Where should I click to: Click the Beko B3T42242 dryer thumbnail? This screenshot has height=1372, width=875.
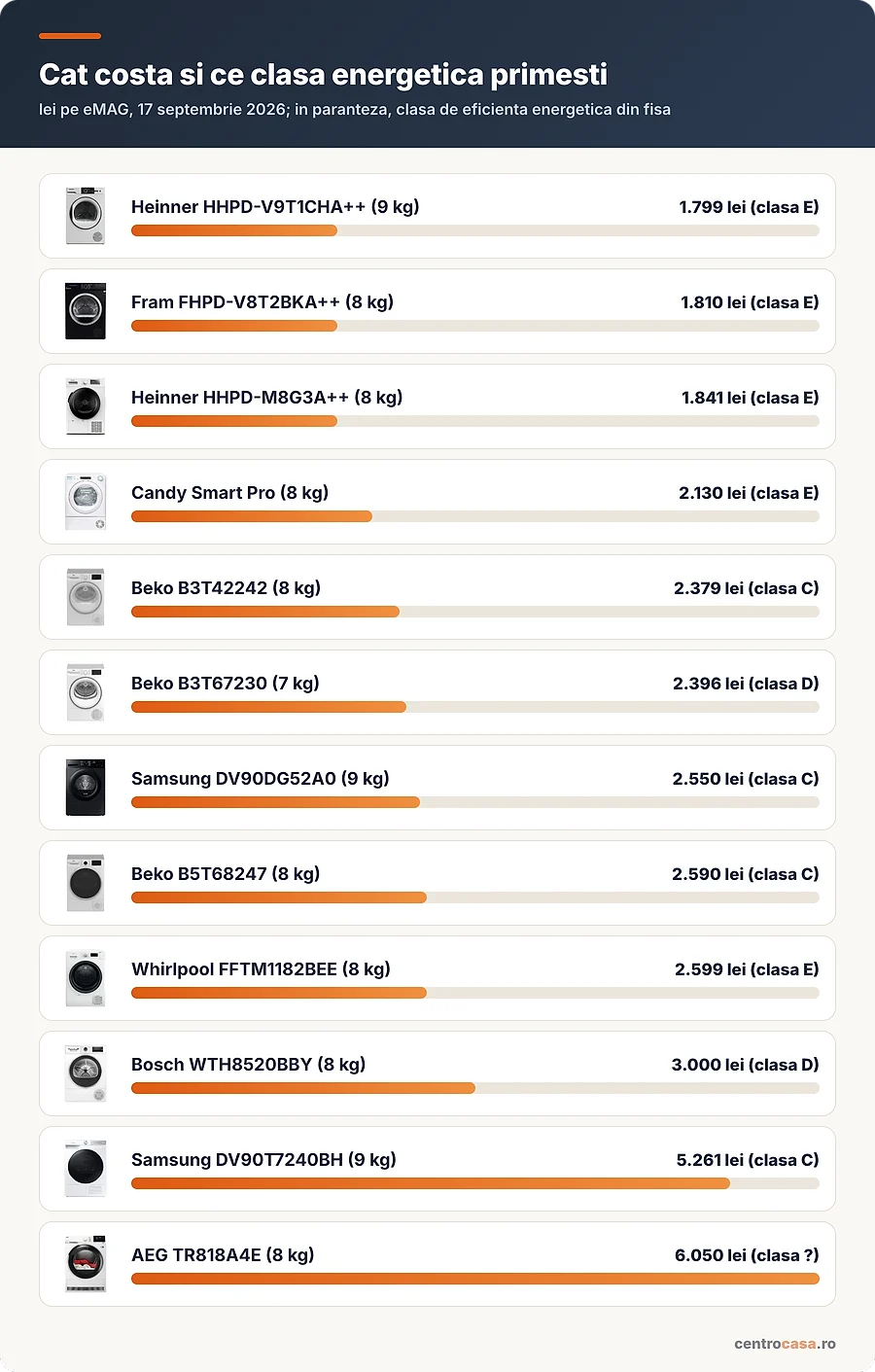click(x=86, y=597)
